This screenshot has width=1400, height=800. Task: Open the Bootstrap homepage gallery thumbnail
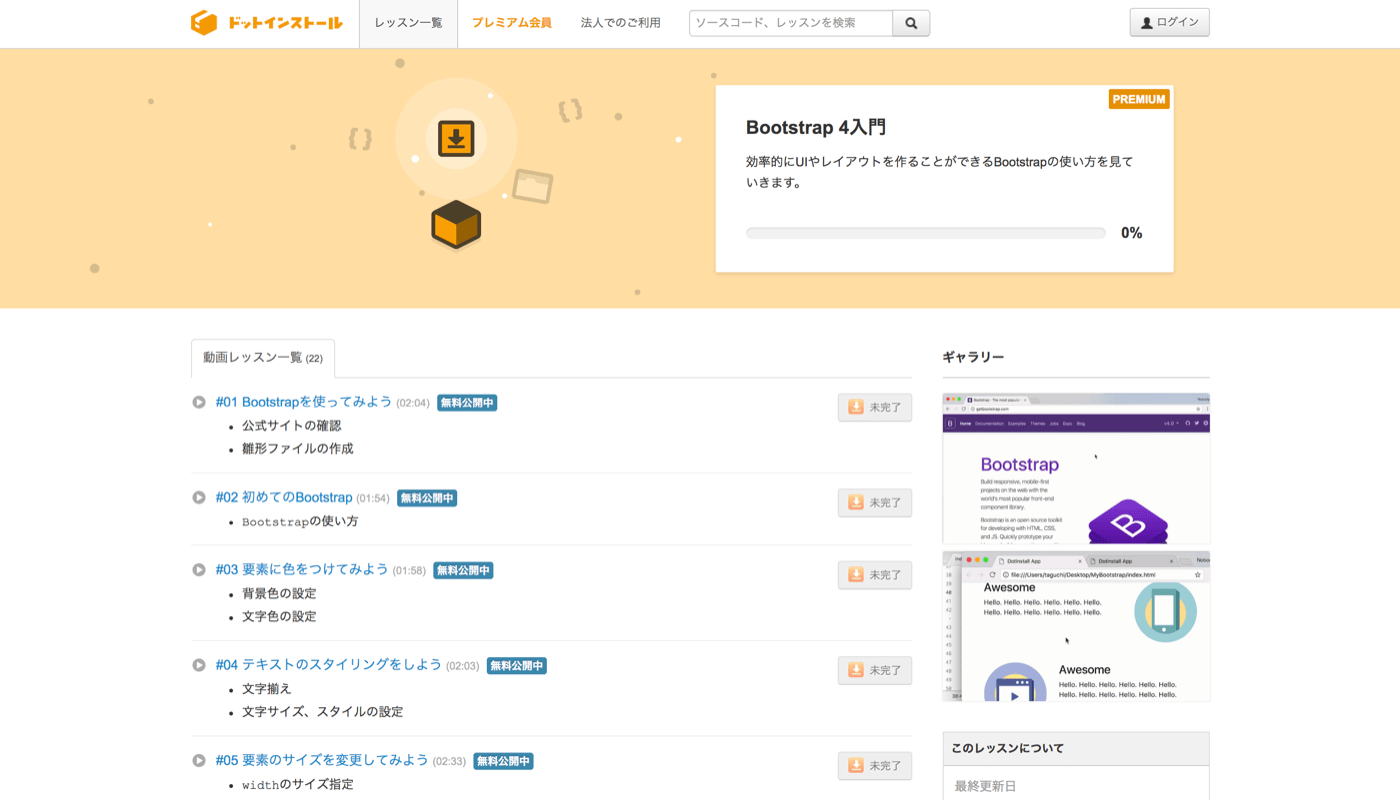point(1076,468)
